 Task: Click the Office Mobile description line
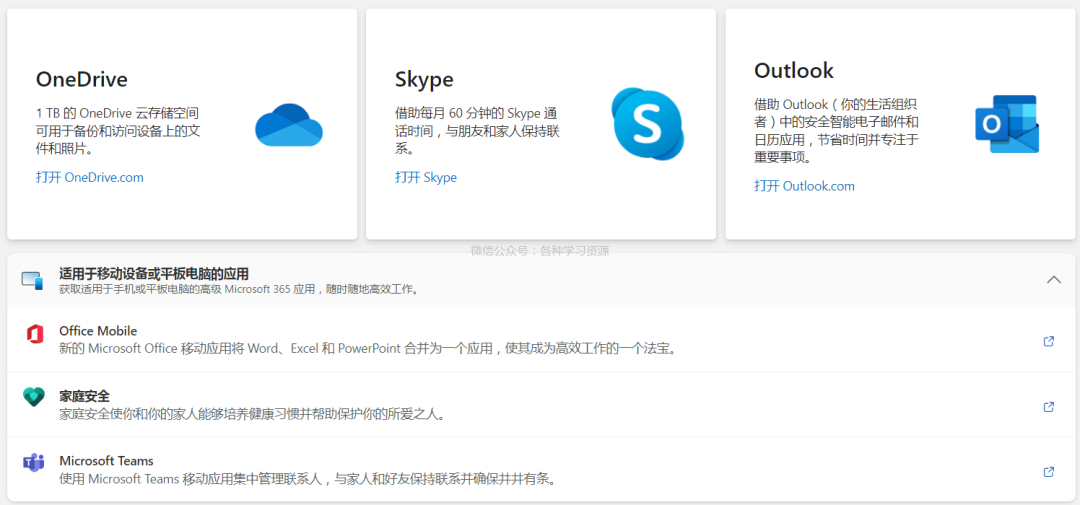pos(368,349)
